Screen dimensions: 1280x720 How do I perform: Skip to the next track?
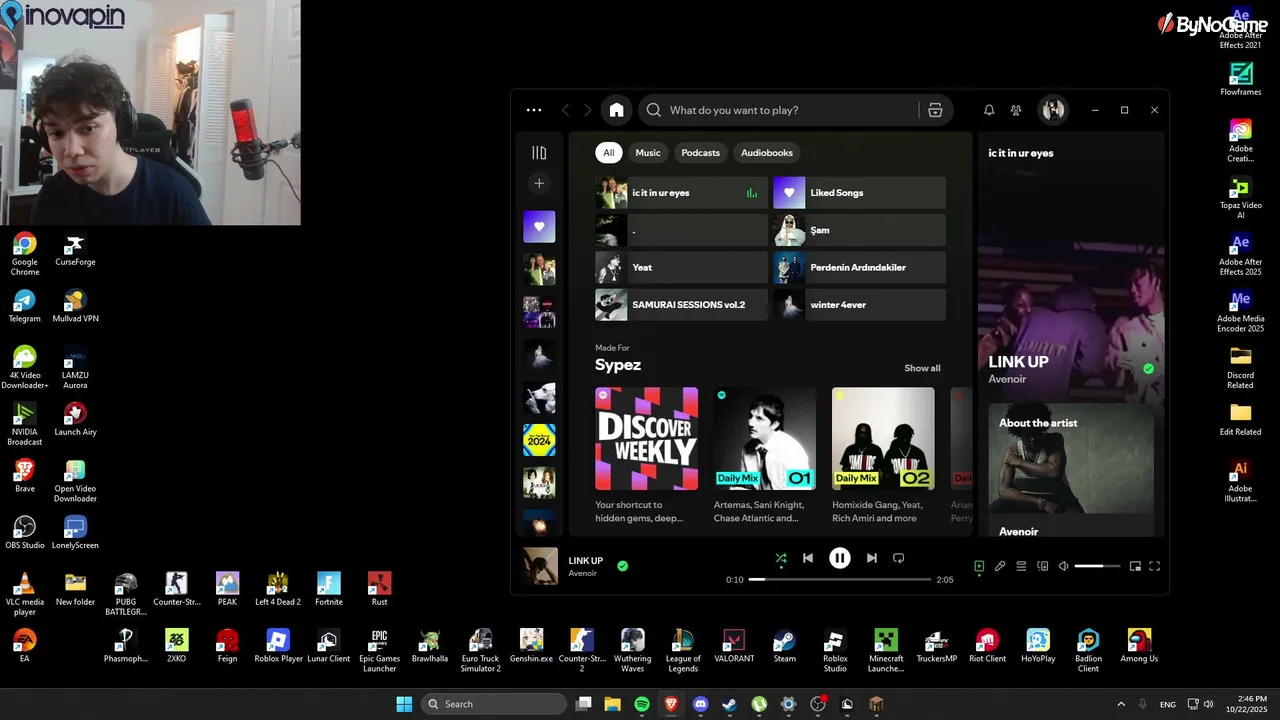[872, 558]
